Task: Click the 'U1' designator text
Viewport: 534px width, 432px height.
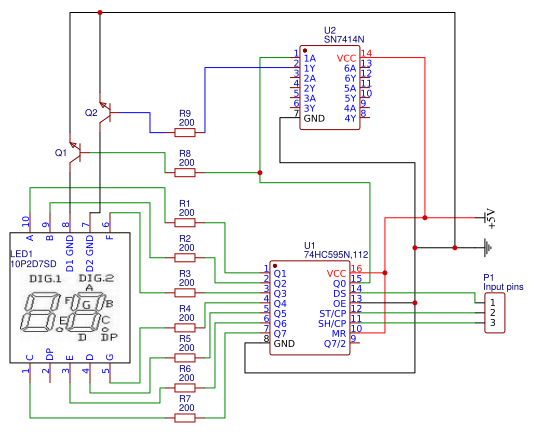Action: tap(310, 246)
